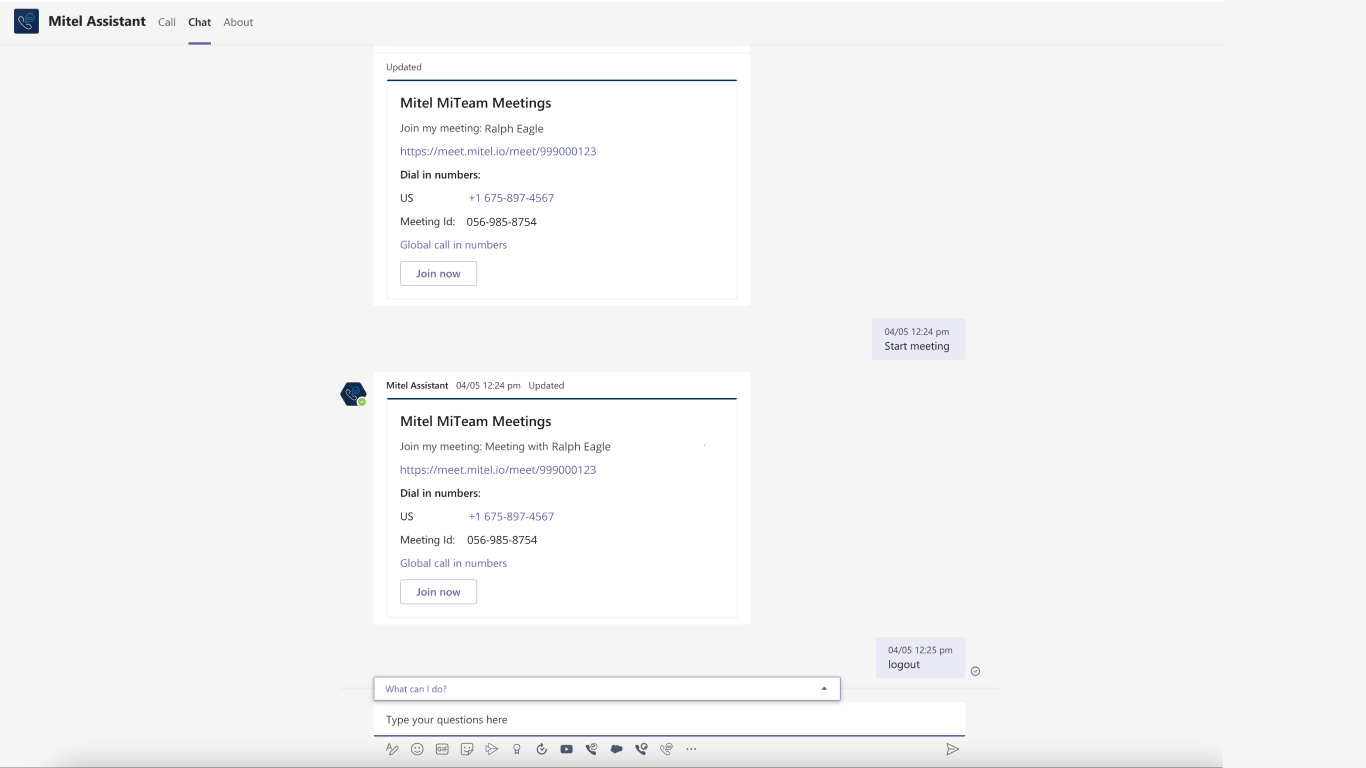This screenshot has width=1366, height=768.
Task: Click the cloud icon in compose toolbar
Action: tap(617, 749)
